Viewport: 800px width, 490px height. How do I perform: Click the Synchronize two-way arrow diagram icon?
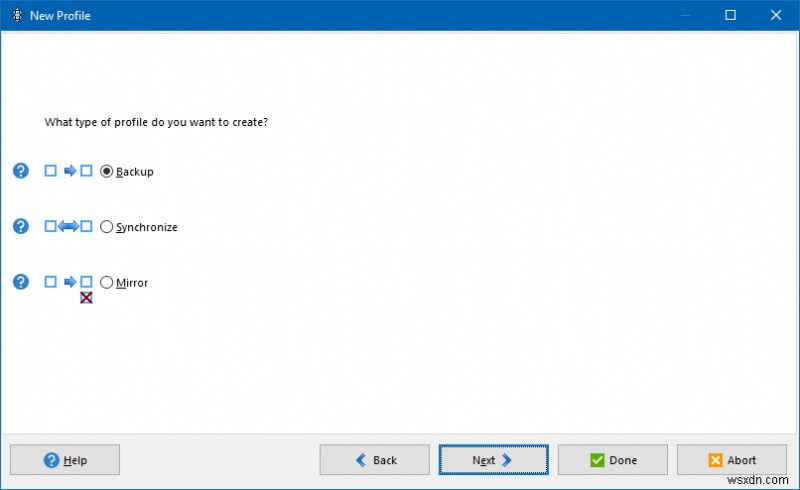[x=69, y=227]
